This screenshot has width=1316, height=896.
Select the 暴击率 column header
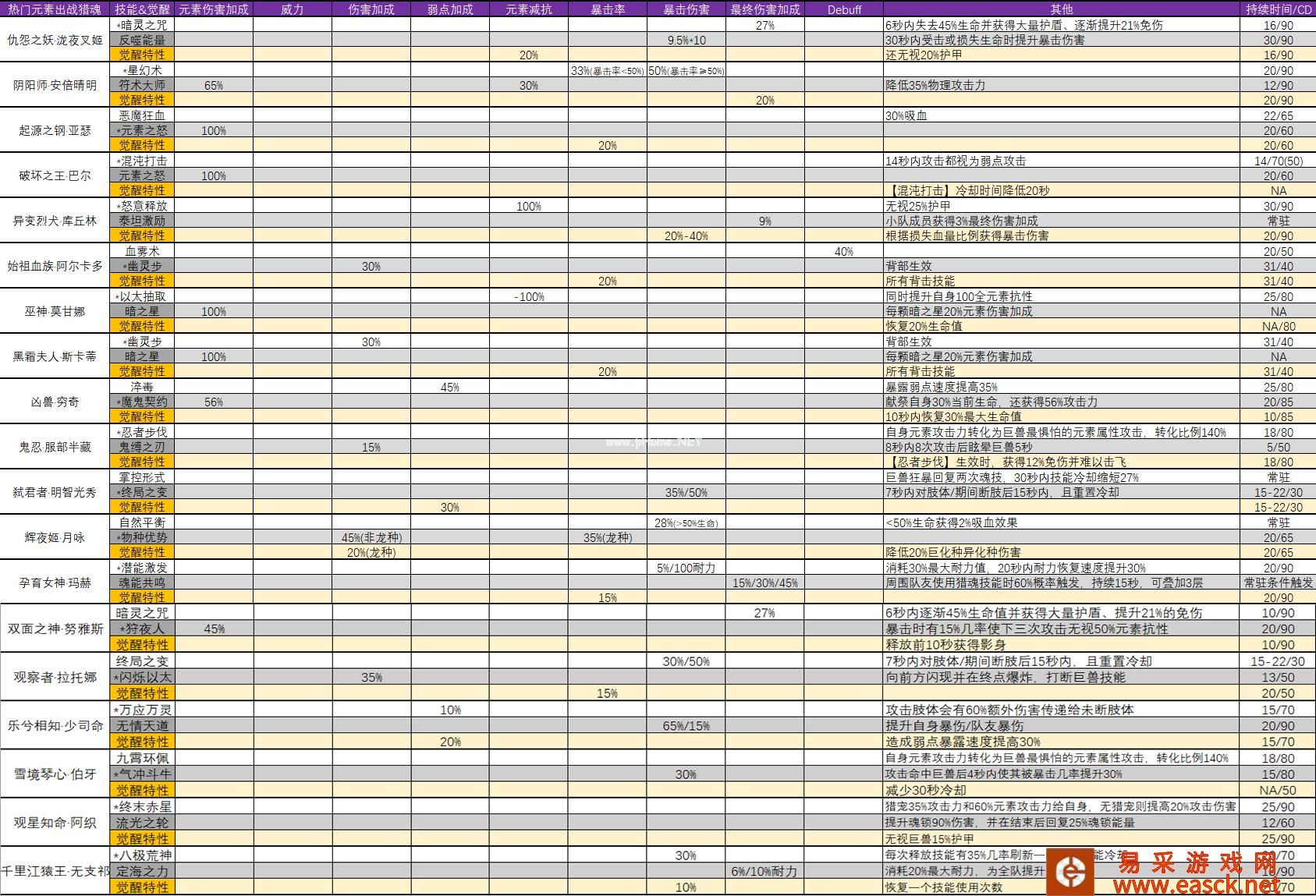[x=607, y=9]
